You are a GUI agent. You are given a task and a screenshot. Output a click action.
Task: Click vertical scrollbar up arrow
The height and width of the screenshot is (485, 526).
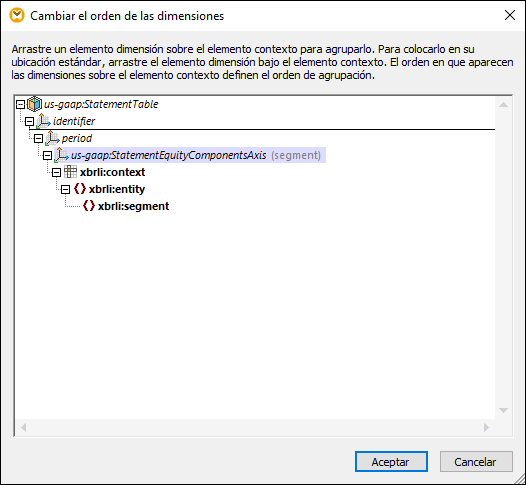[503, 105]
